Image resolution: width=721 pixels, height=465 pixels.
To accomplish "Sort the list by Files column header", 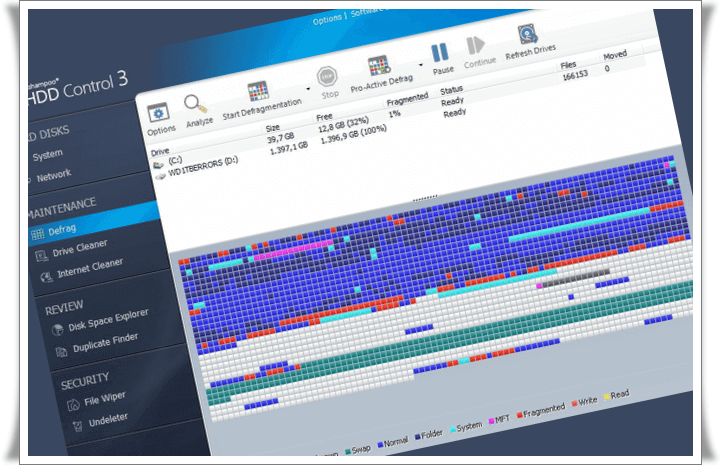I will coord(568,65).
